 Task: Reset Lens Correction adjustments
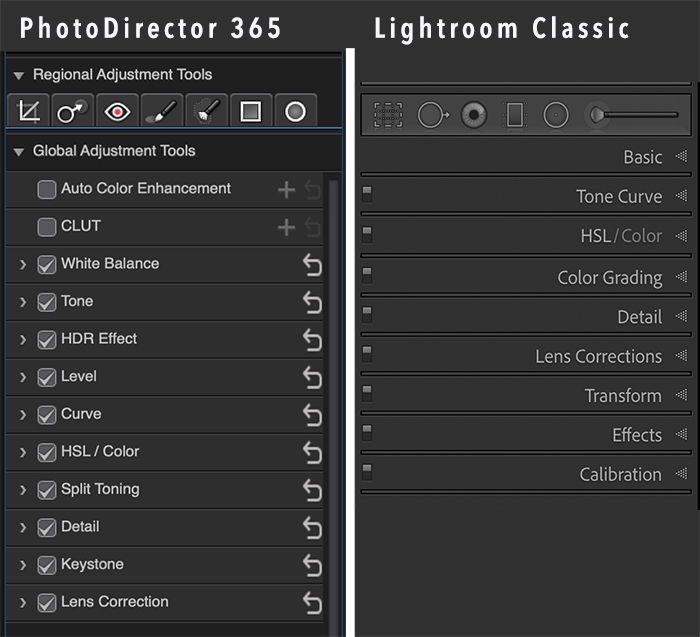[312, 602]
